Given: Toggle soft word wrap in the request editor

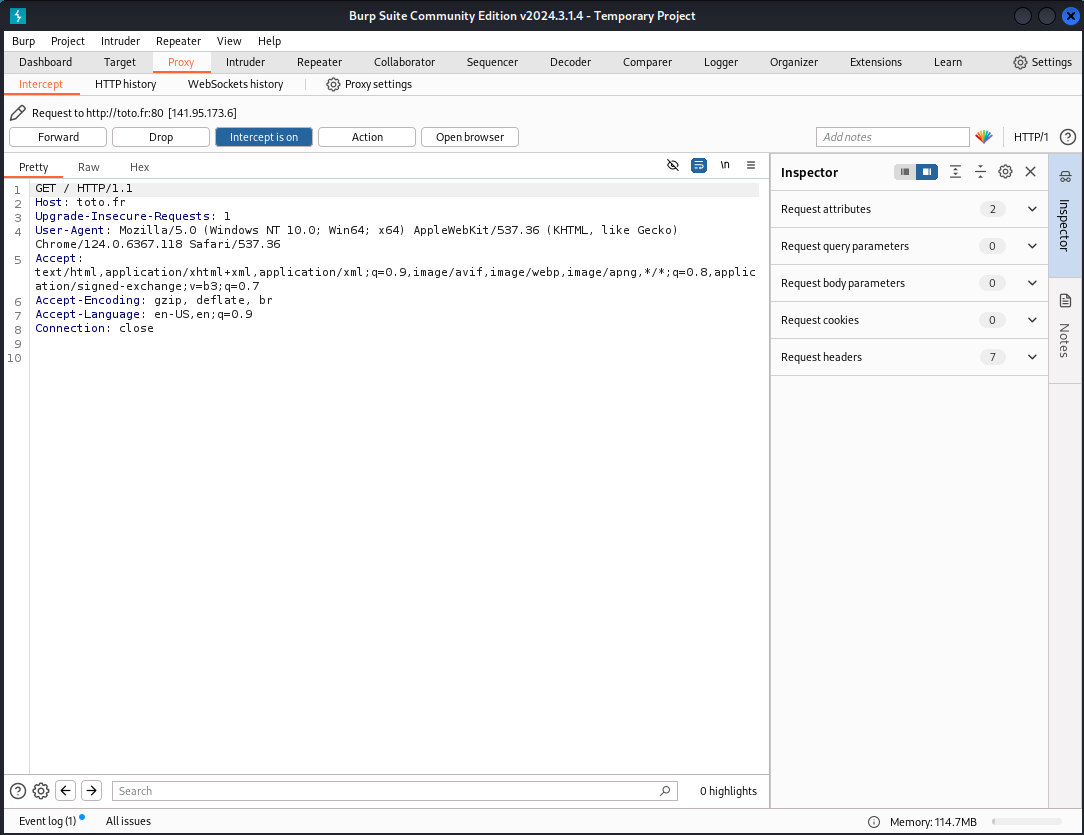Looking at the screenshot, I should (x=698, y=165).
